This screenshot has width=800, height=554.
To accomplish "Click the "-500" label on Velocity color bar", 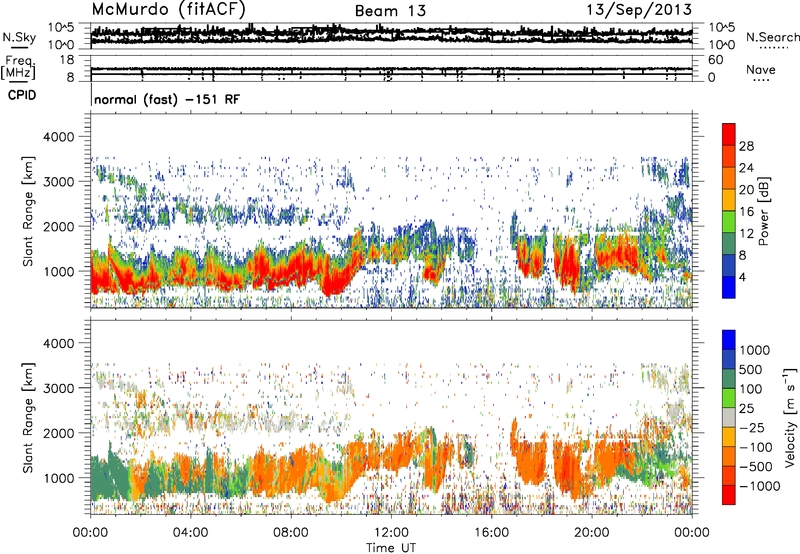I will point(756,467).
